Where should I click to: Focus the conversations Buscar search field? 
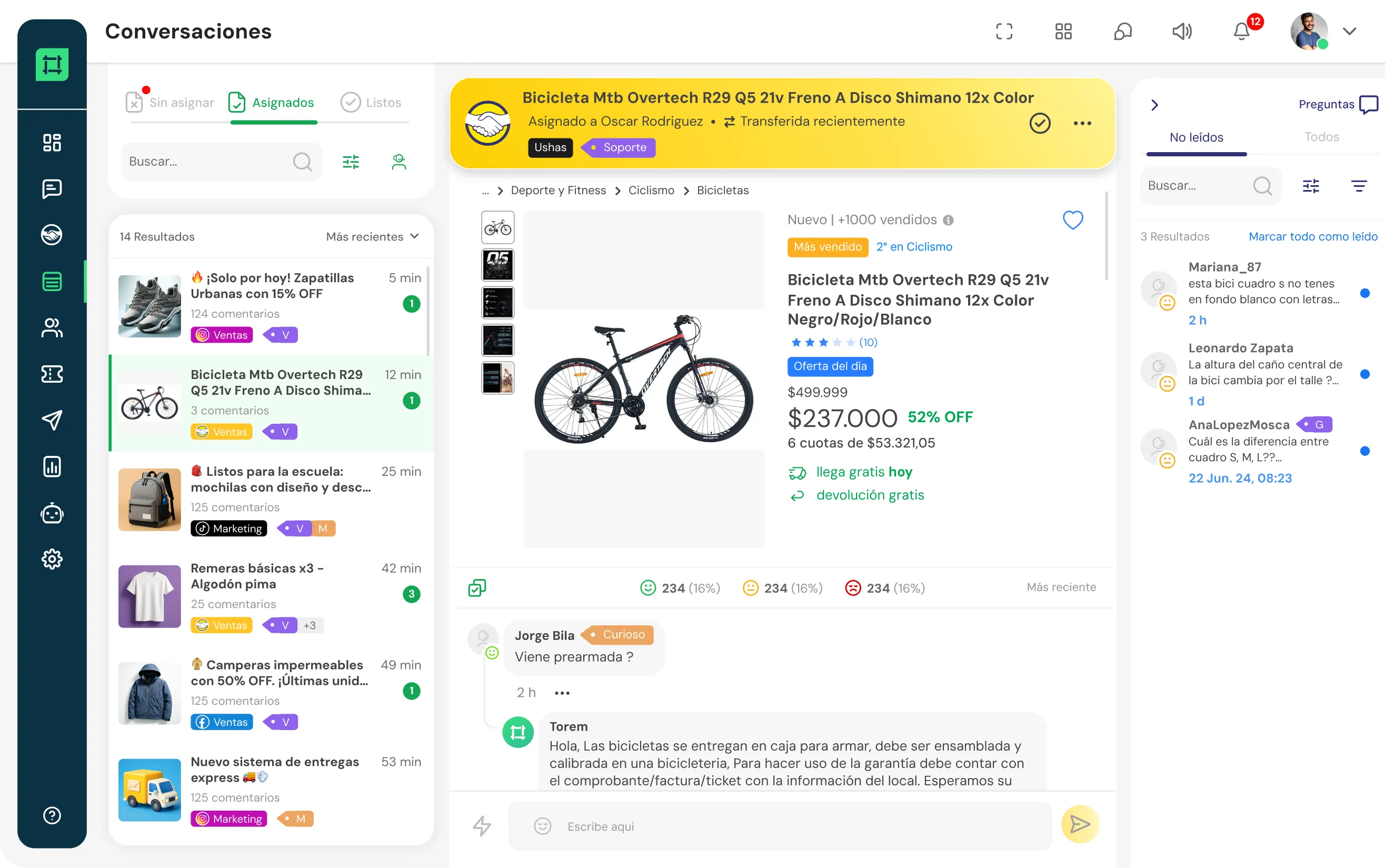222,162
